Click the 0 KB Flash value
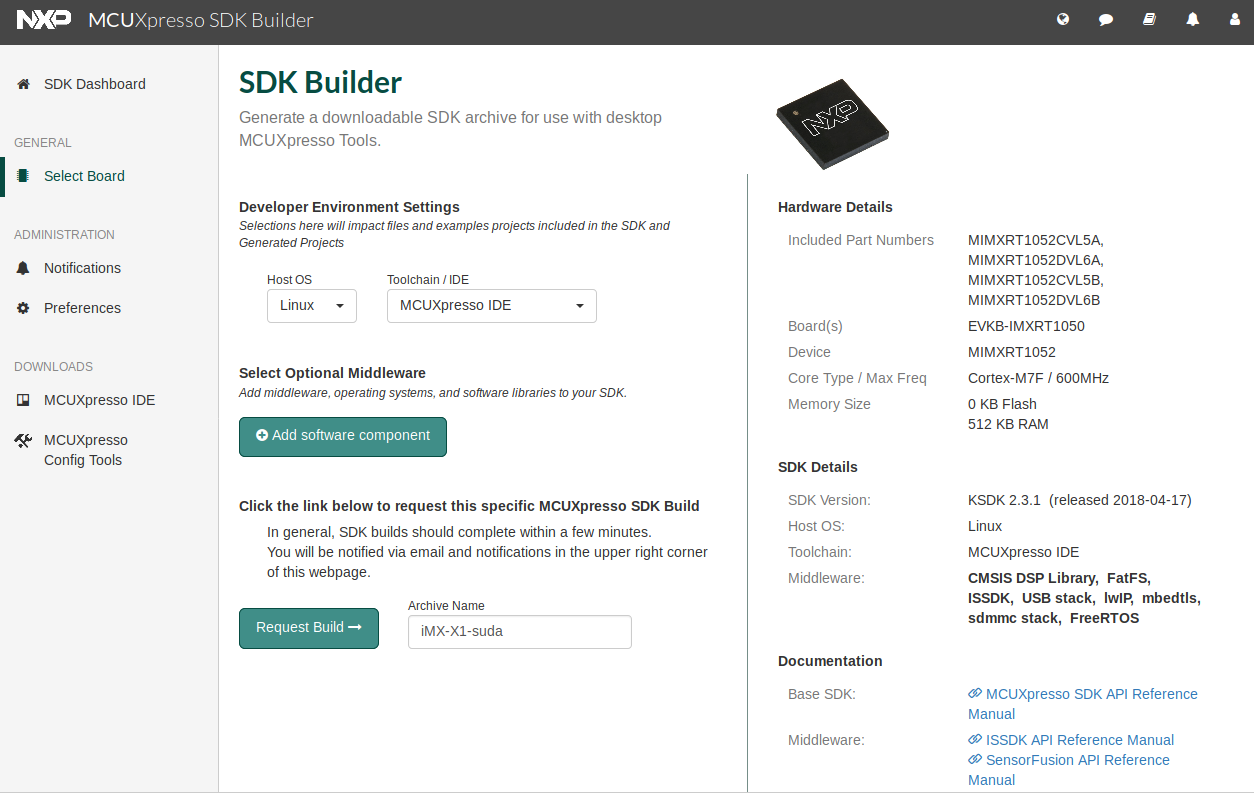 click(1002, 404)
